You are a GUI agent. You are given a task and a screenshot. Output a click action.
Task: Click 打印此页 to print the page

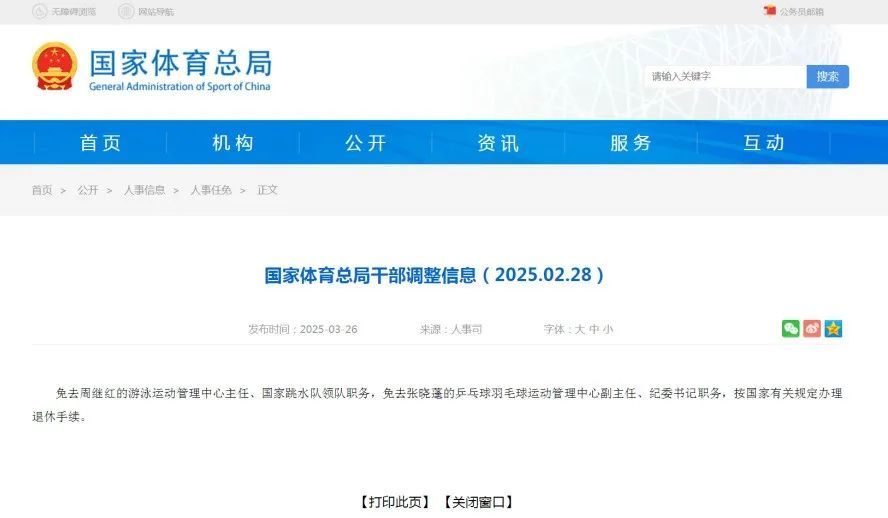(395, 502)
